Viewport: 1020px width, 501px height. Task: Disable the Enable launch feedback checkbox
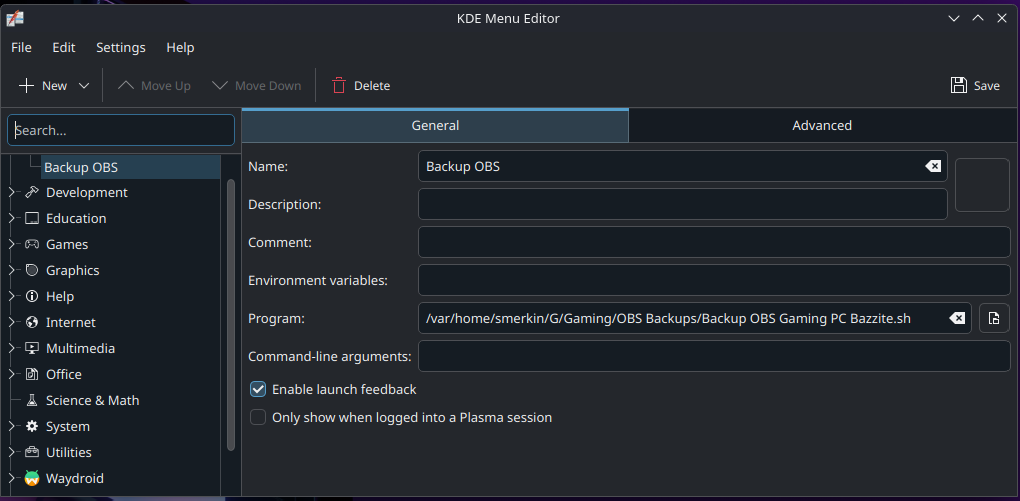coord(258,389)
